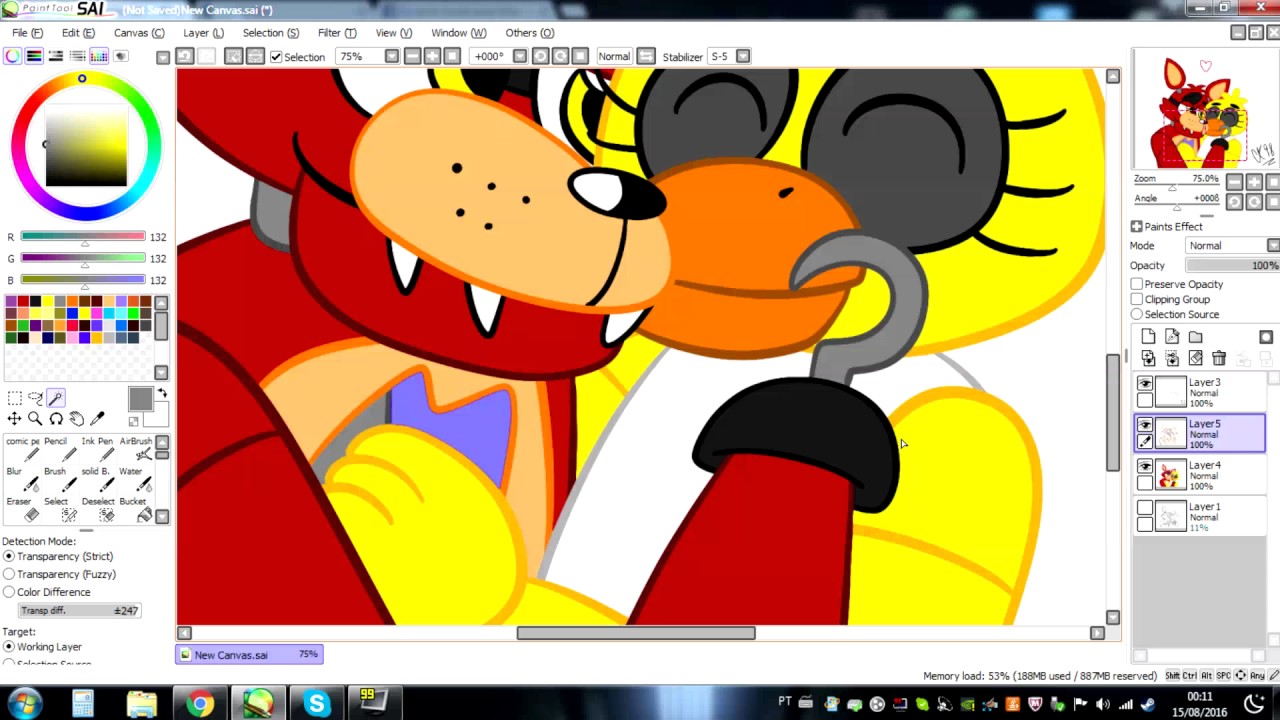Switch to New Canvas.sai document tab
The width and height of the screenshot is (1280, 720).
(249, 655)
